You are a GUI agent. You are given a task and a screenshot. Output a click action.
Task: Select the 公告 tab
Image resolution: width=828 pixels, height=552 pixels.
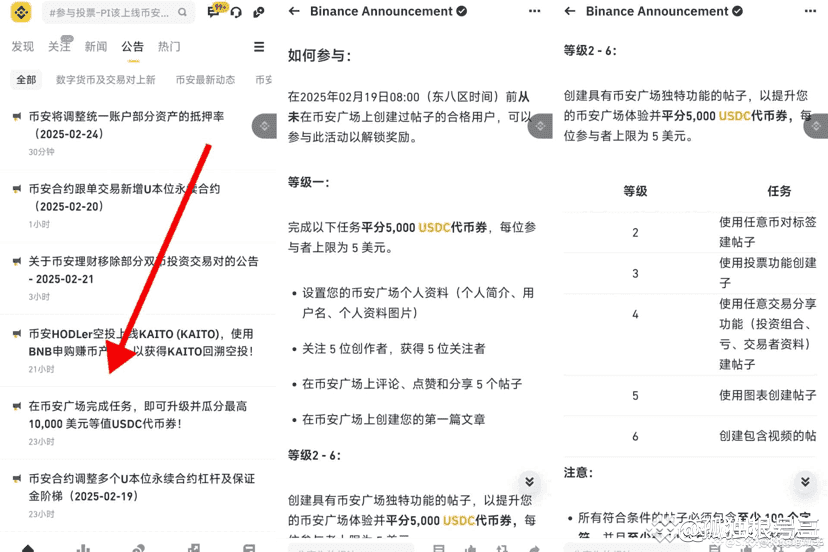click(x=133, y=46)
